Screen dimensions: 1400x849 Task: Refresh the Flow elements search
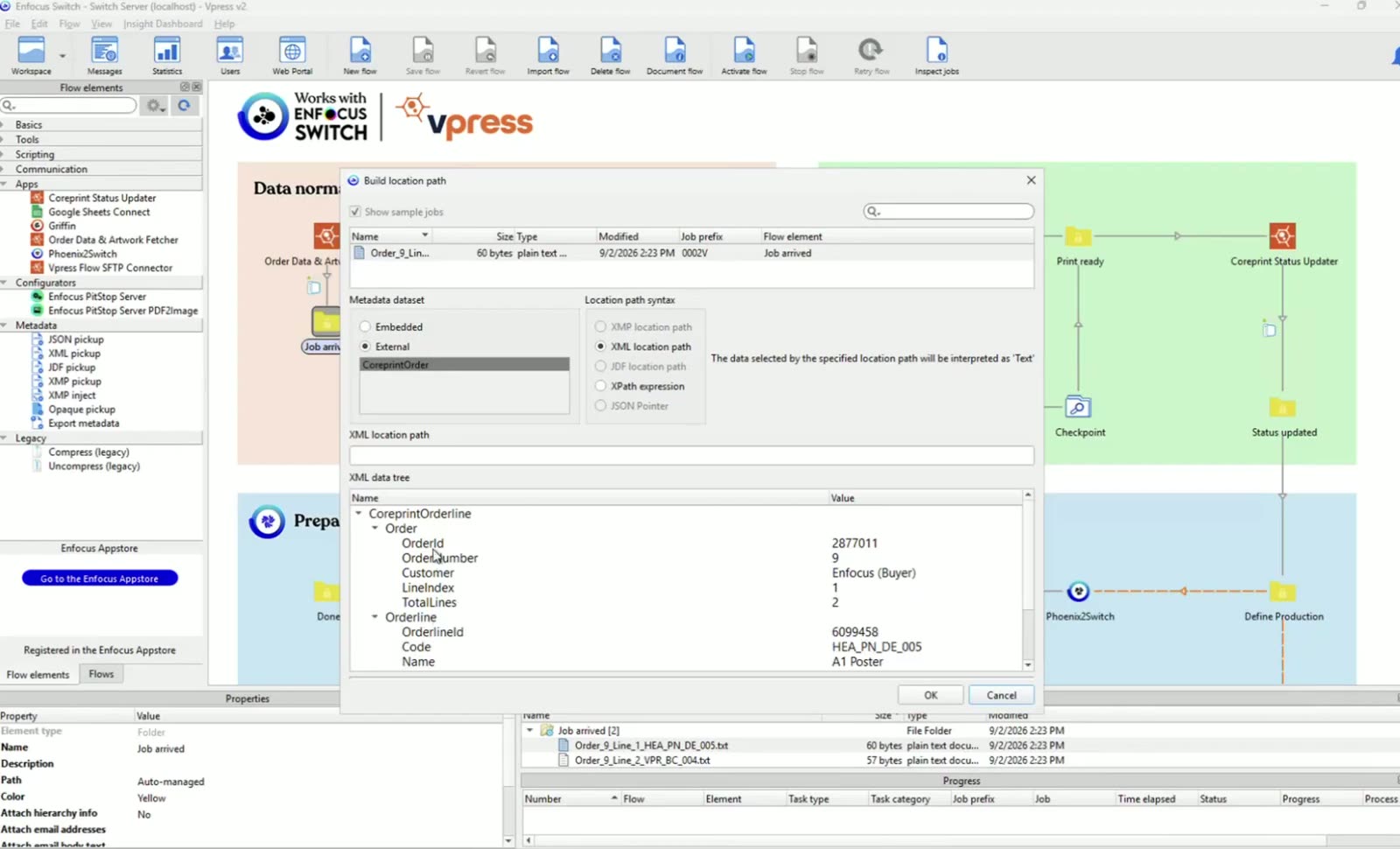coord(184,106)
